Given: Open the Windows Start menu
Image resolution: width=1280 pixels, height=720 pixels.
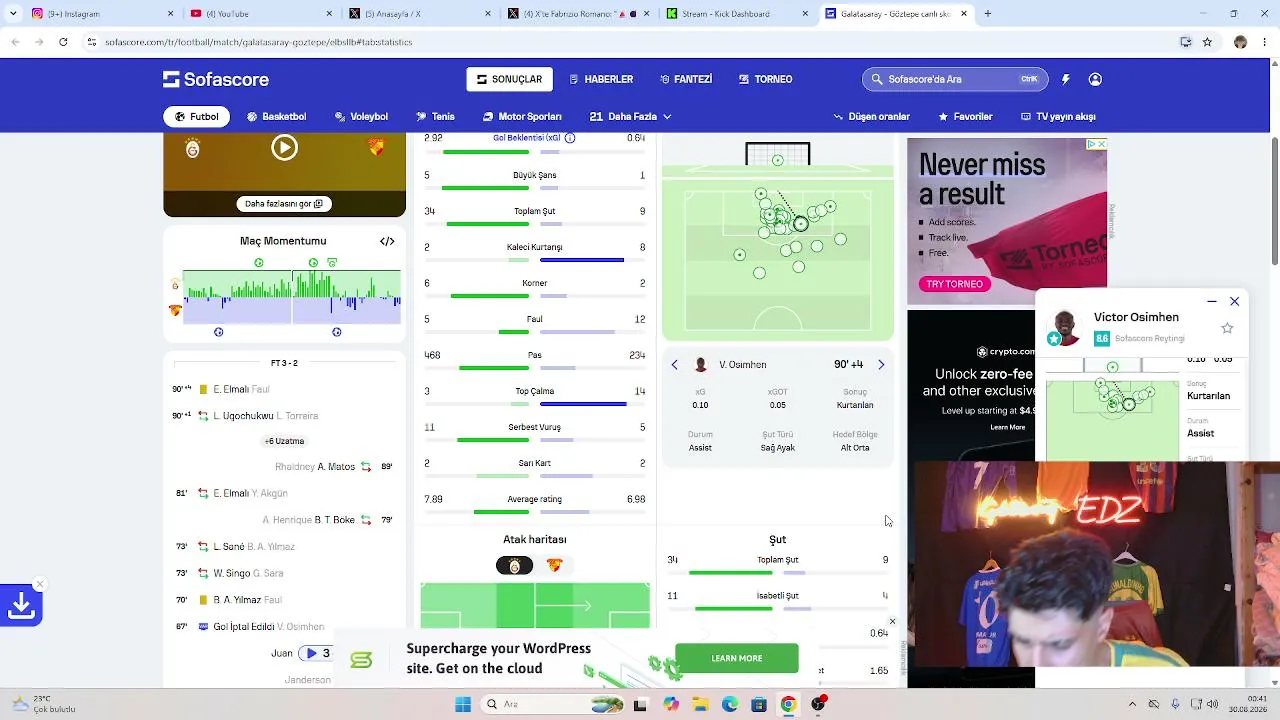Looking at the screenshot, I should tap(463, 704).
